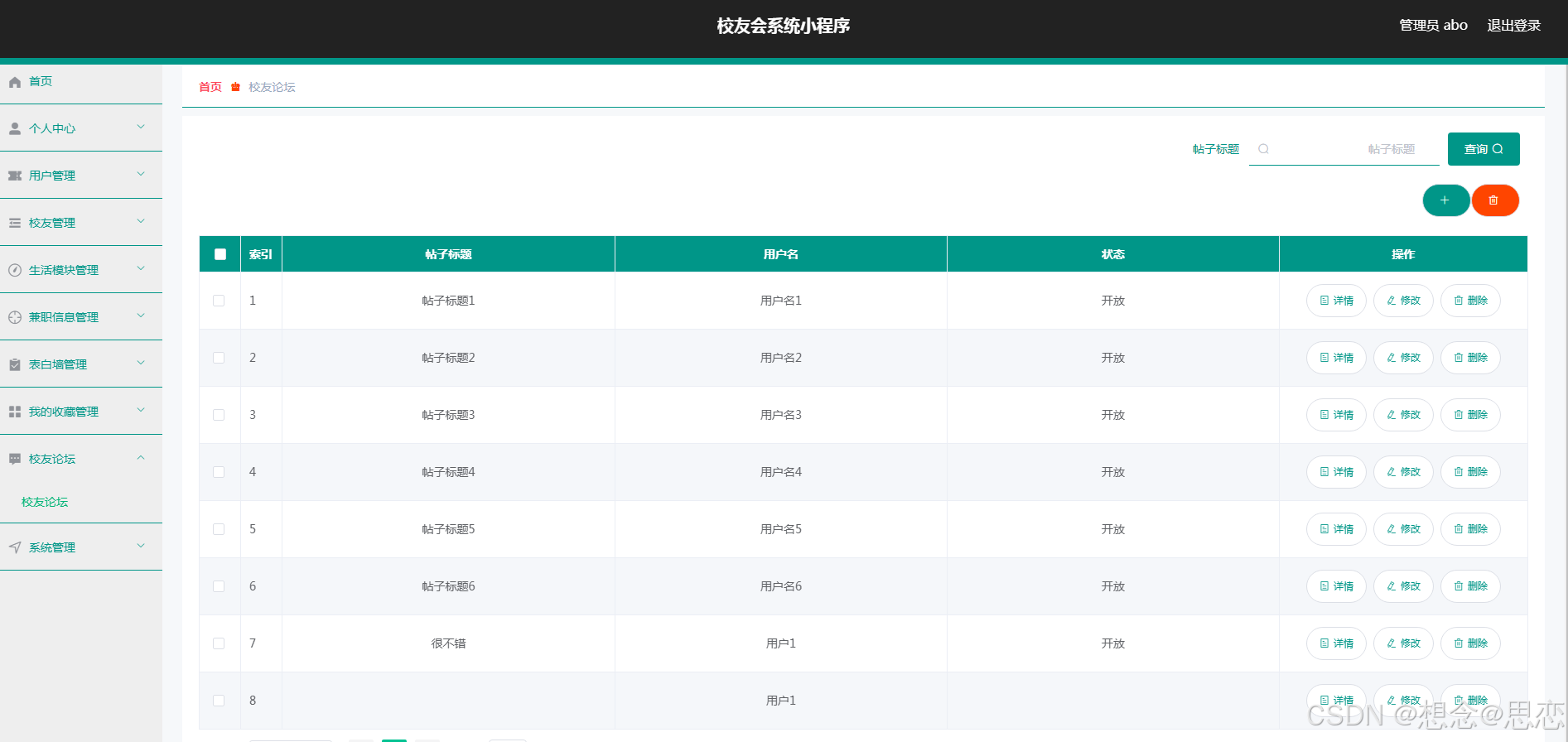Screen dimensions: 1568x742
Task: Check the box for row 5
Action: (x=219, y=529)
